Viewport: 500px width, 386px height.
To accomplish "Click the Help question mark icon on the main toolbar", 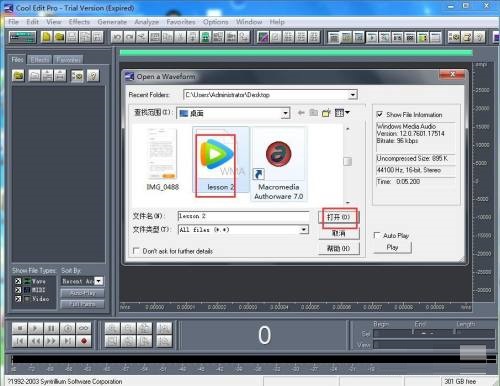I will point(479,37).
